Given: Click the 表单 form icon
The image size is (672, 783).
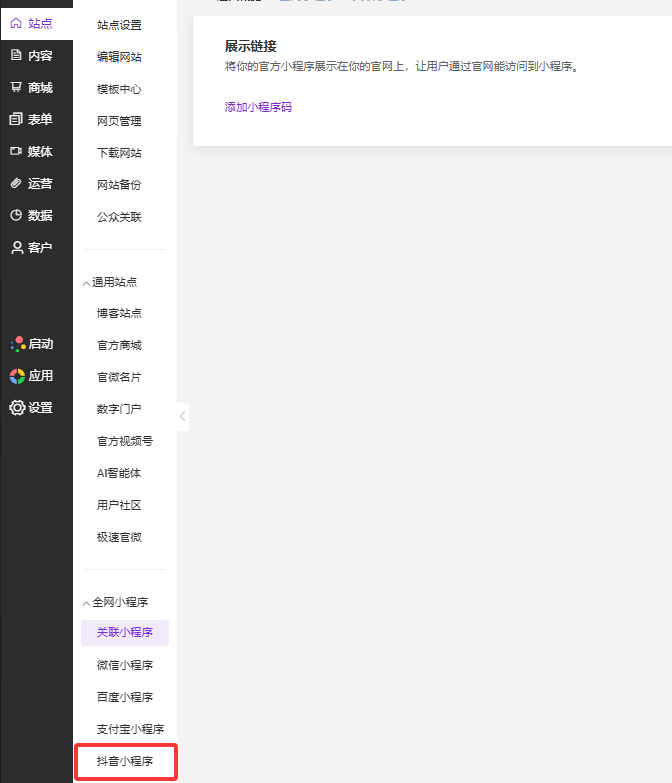Looking at the screenshot, I should pos(16,119).
